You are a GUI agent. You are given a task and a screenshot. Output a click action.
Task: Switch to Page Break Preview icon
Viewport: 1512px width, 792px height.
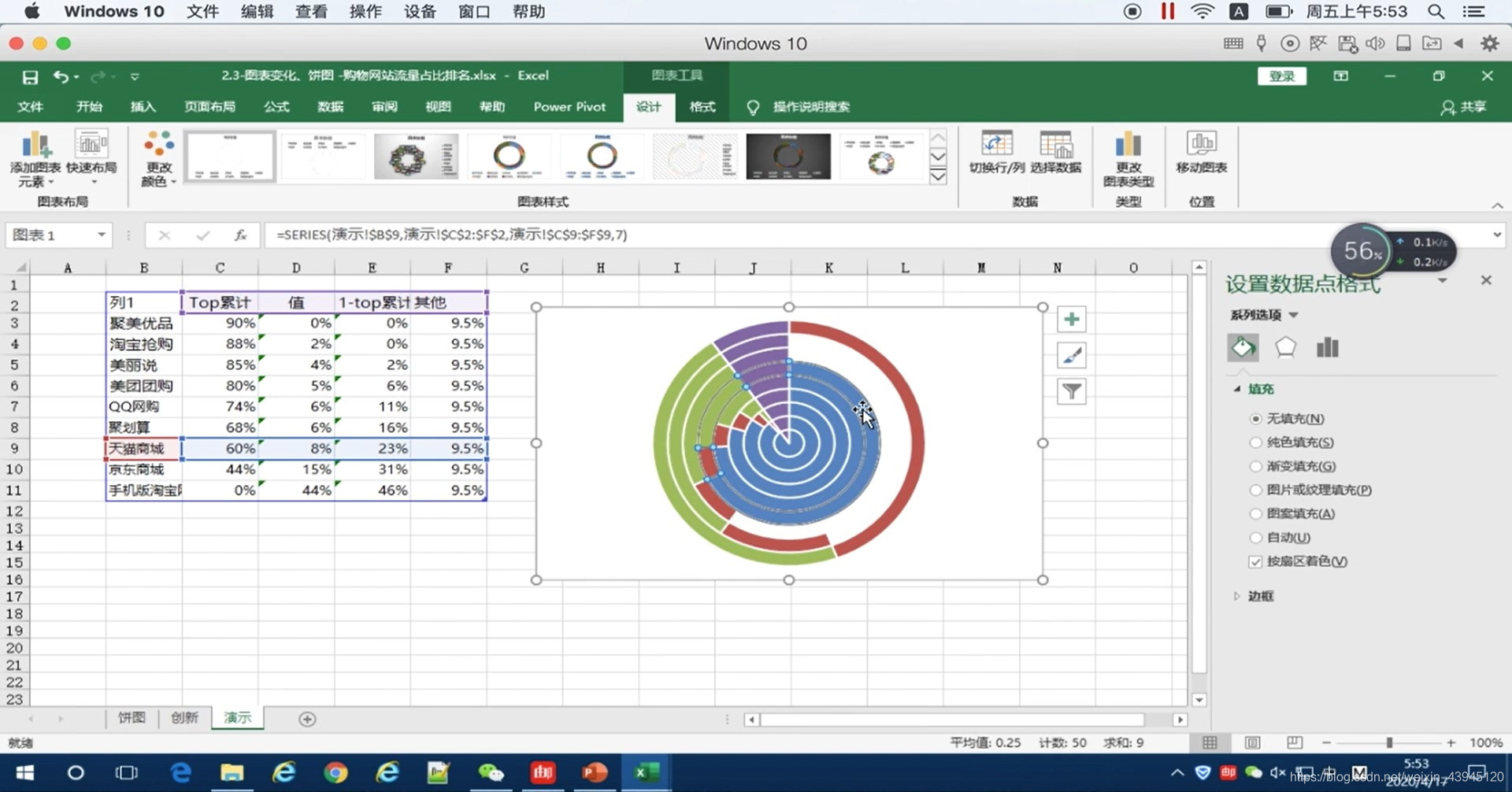click(1294, 742)
